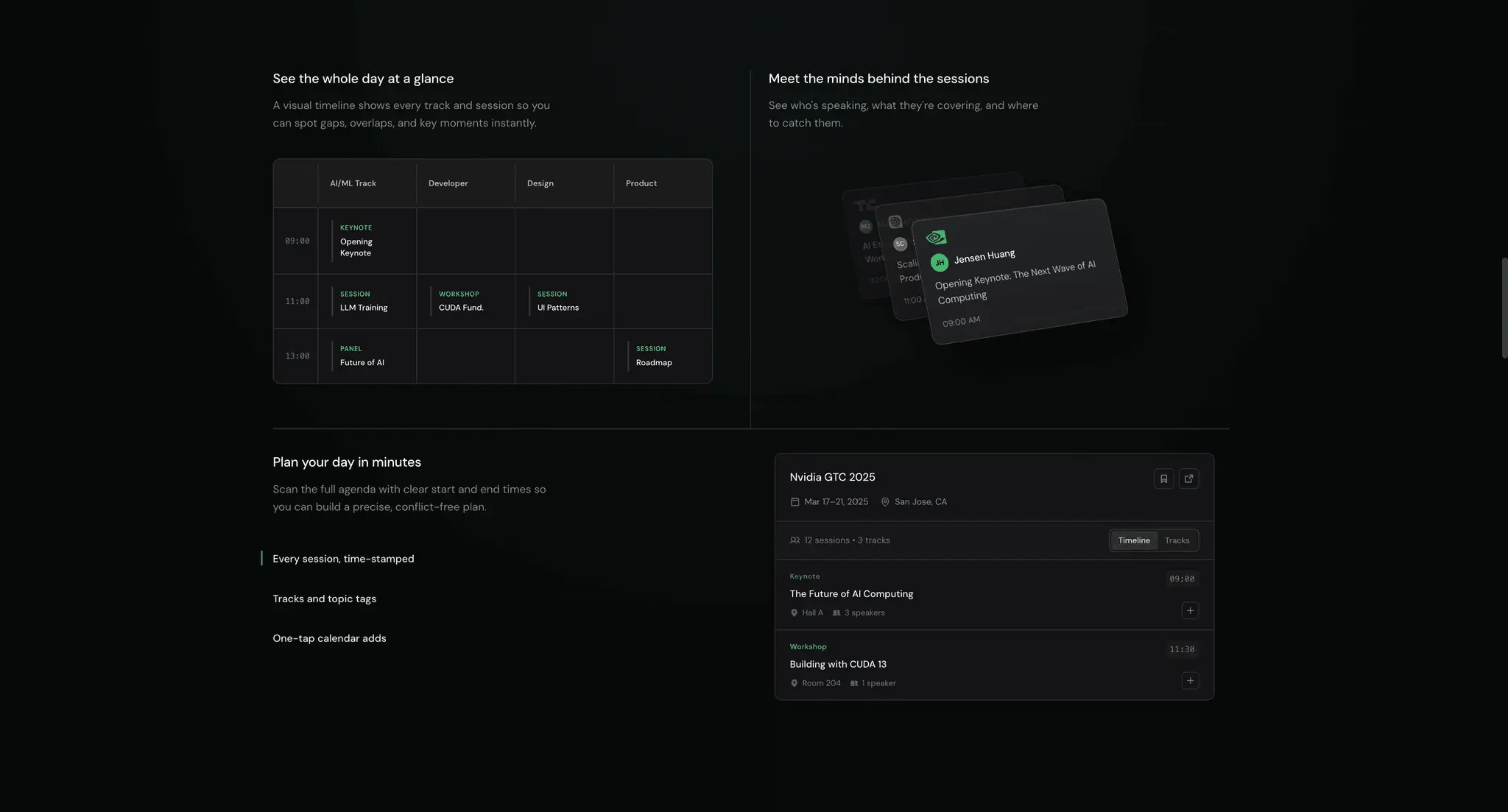Click the location pin beside San Jose
Screen dimensions: 1508x812
[885, 502]
